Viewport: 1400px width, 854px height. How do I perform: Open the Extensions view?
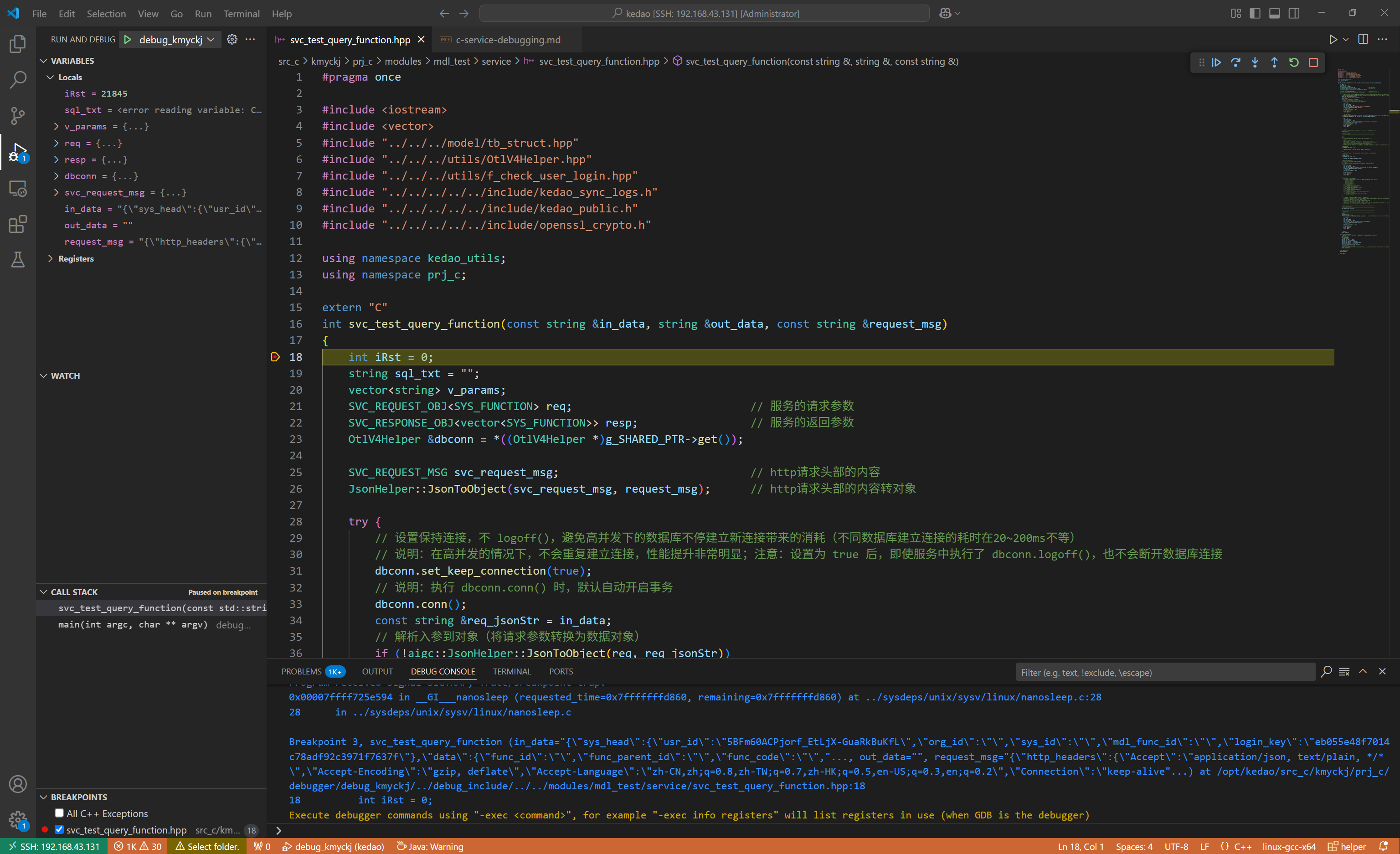[x=18, y=225]
